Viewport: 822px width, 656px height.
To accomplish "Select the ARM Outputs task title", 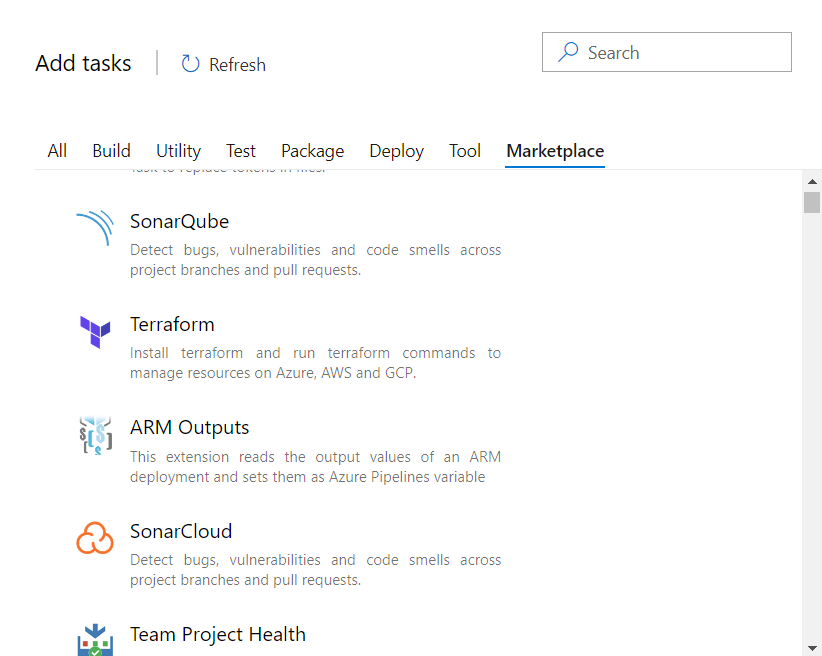I will click(189, 428).
